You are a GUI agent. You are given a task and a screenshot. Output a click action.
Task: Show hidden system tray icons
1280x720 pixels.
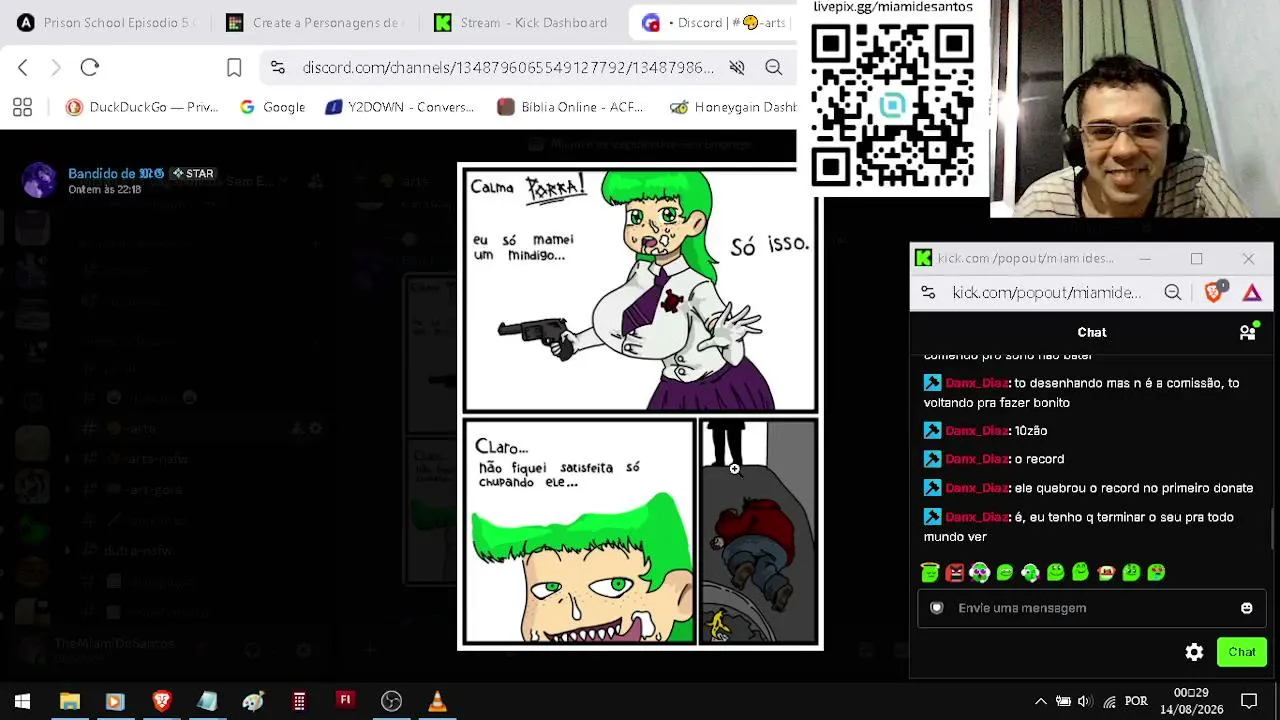click(x=1040, y=701)
